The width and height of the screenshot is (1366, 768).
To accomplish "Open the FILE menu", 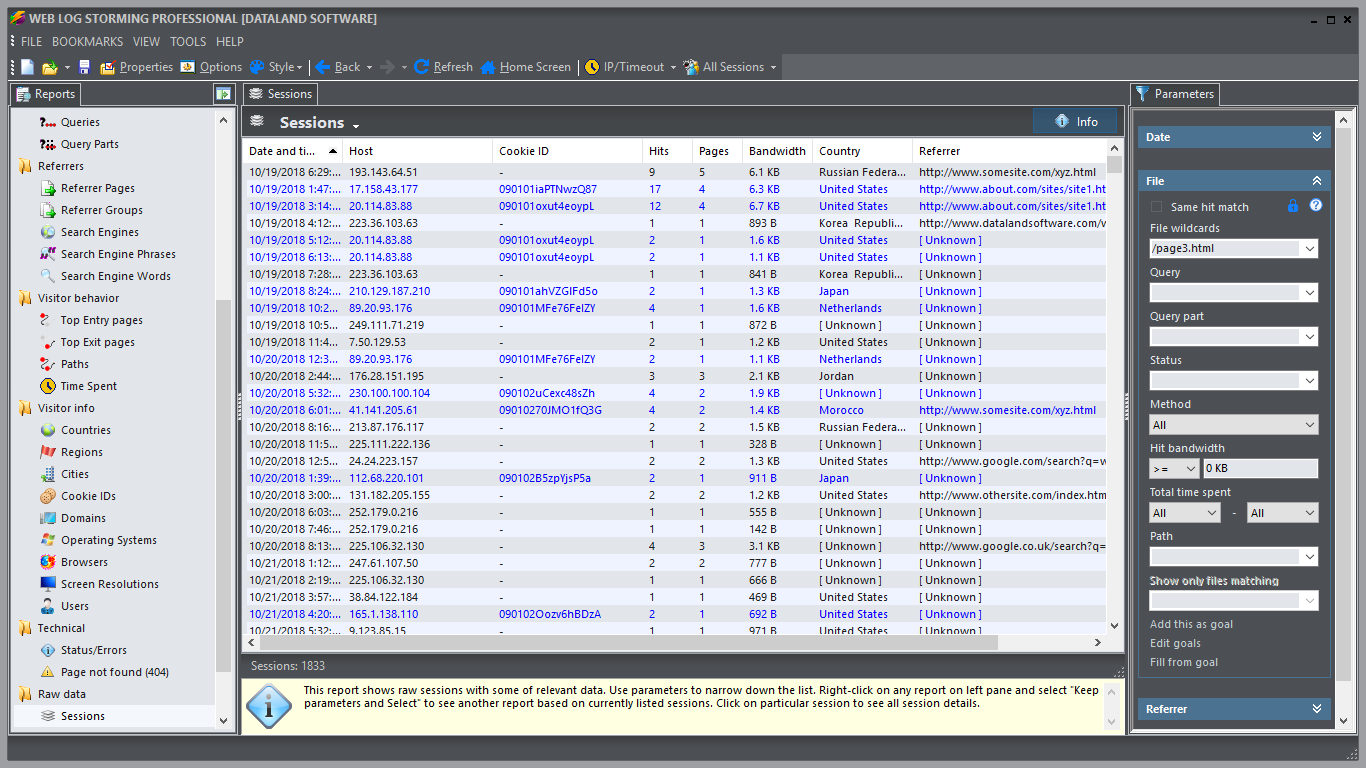I will coord(32,42).
